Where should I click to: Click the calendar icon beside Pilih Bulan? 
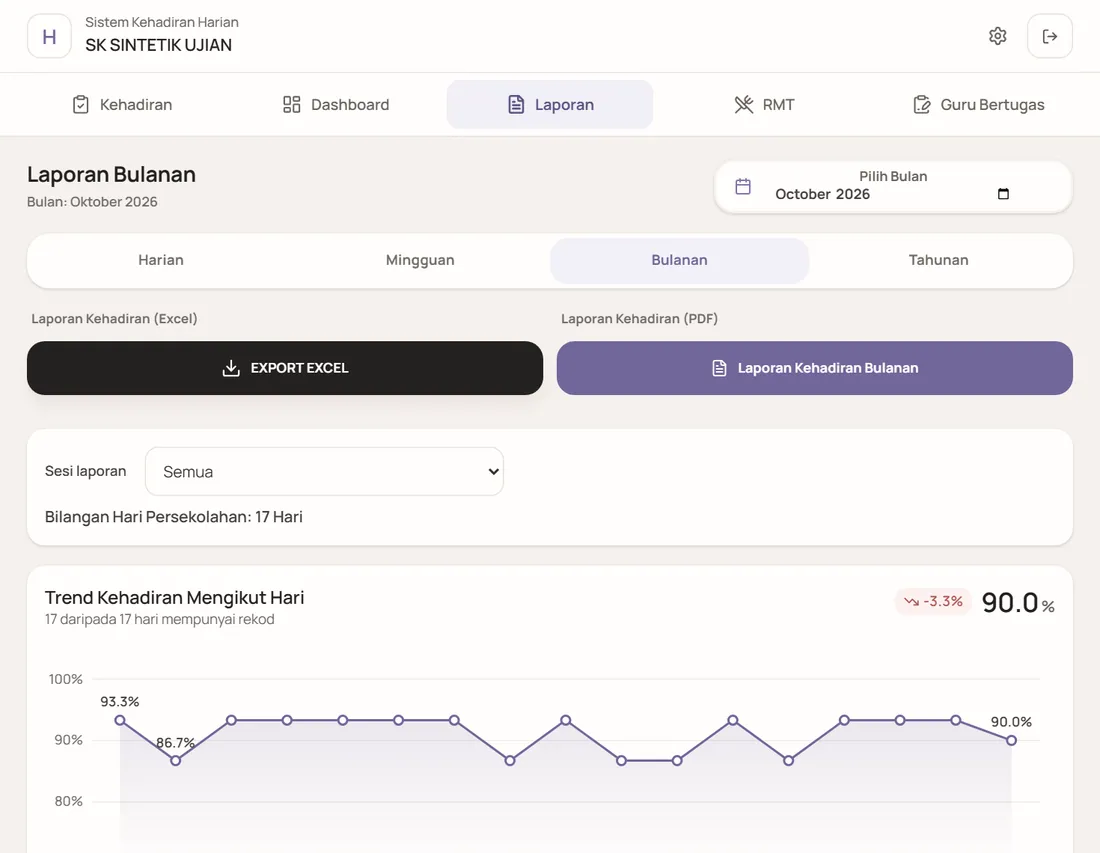(x=743, y=186)
